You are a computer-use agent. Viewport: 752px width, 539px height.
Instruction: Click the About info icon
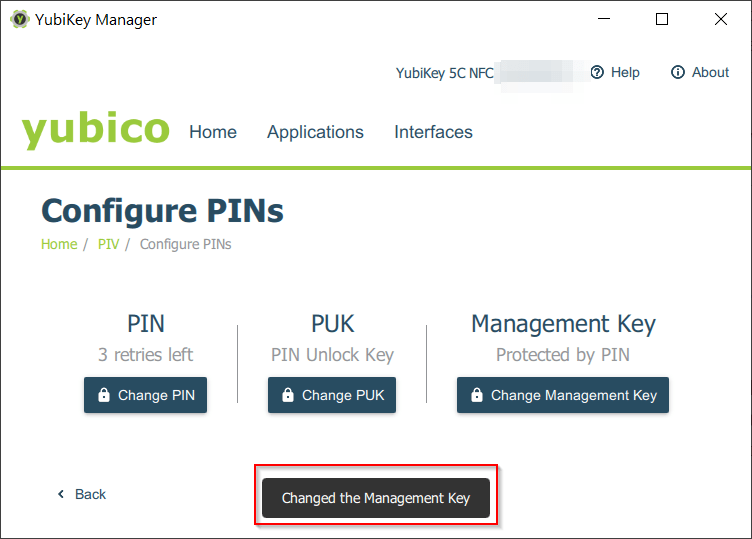tap(678, 72)
